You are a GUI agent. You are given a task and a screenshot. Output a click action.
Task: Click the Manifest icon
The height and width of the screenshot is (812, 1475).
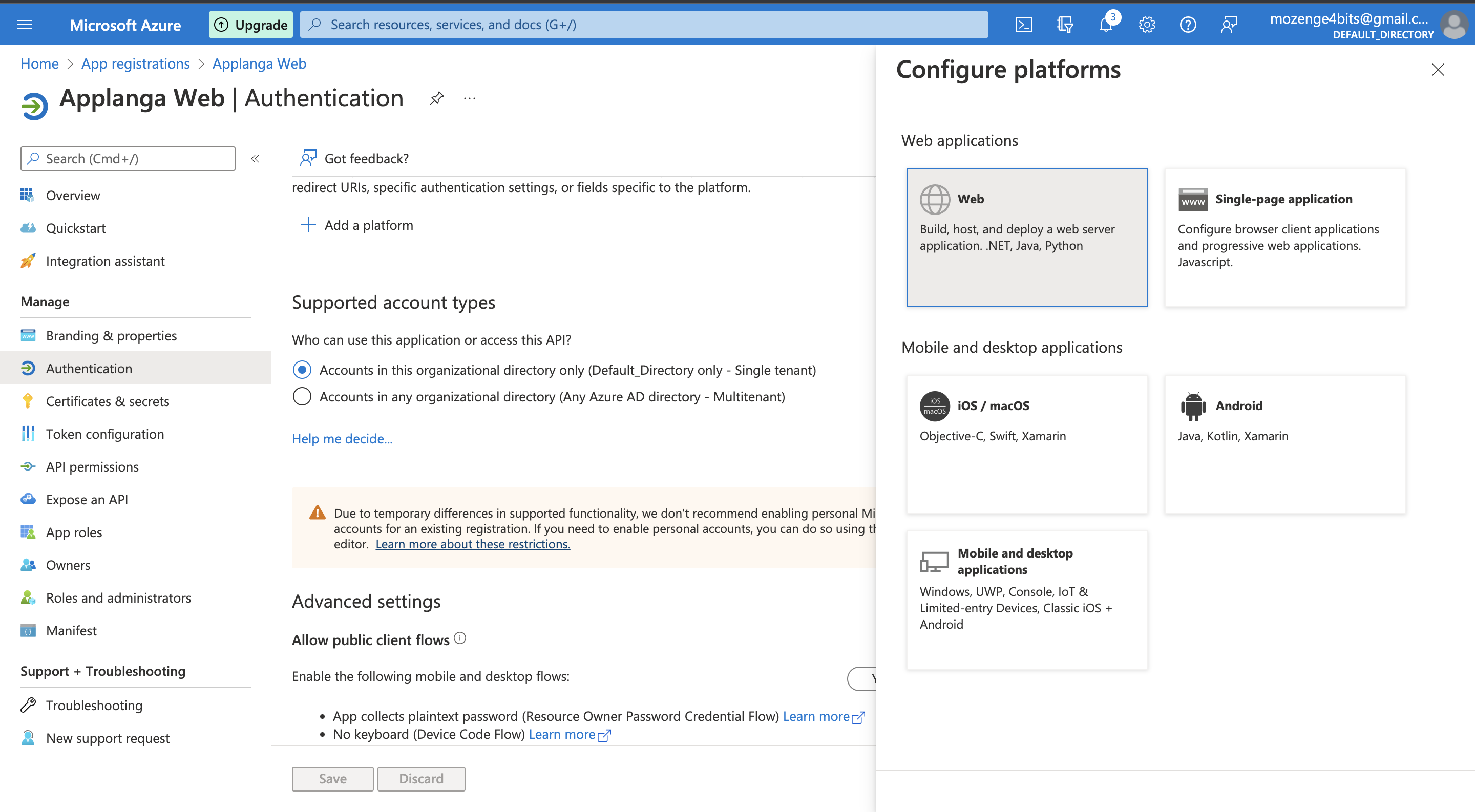[27, 629]
